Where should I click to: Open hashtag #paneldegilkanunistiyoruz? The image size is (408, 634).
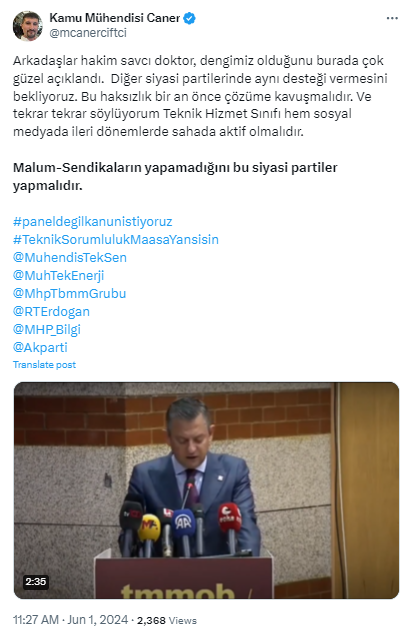click(x=93, y=222)
